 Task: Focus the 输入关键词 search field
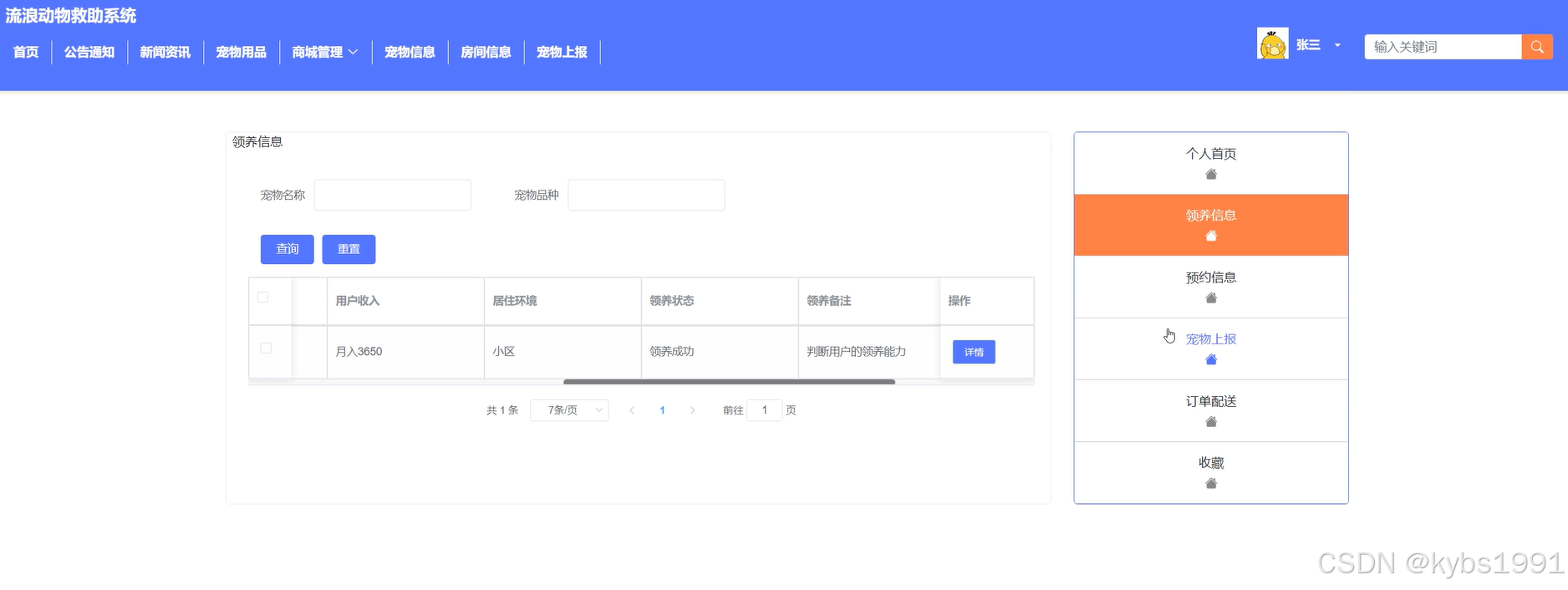pos(1443,47)
